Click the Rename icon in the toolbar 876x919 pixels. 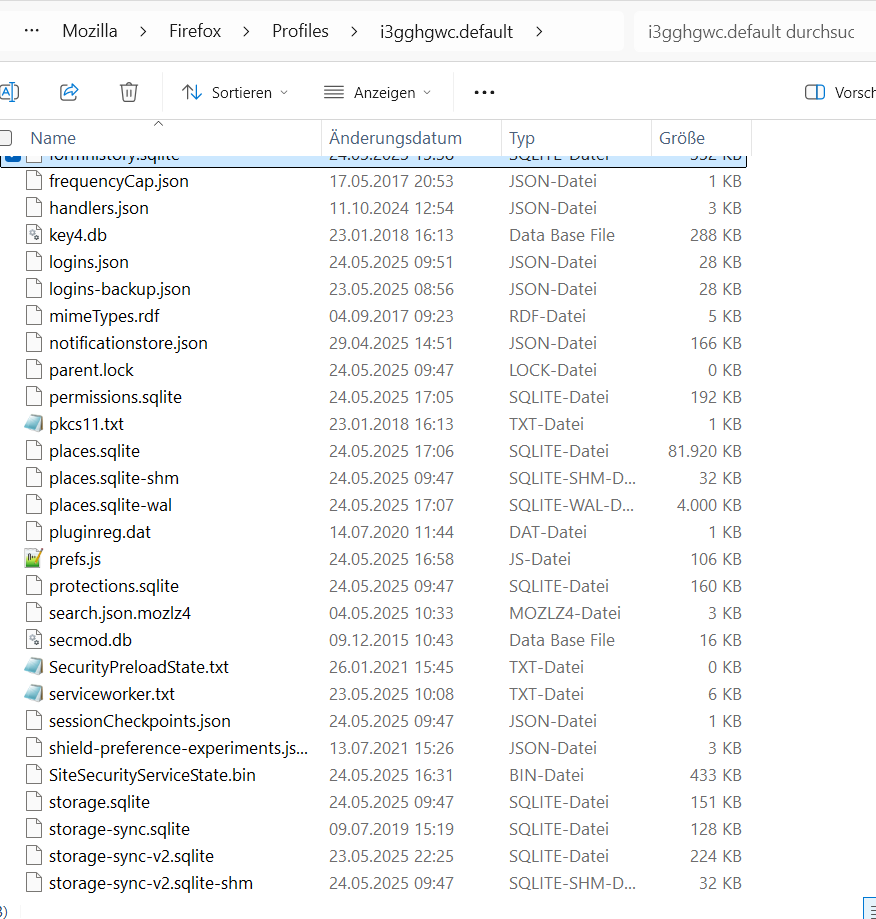[x=9, y=92]
